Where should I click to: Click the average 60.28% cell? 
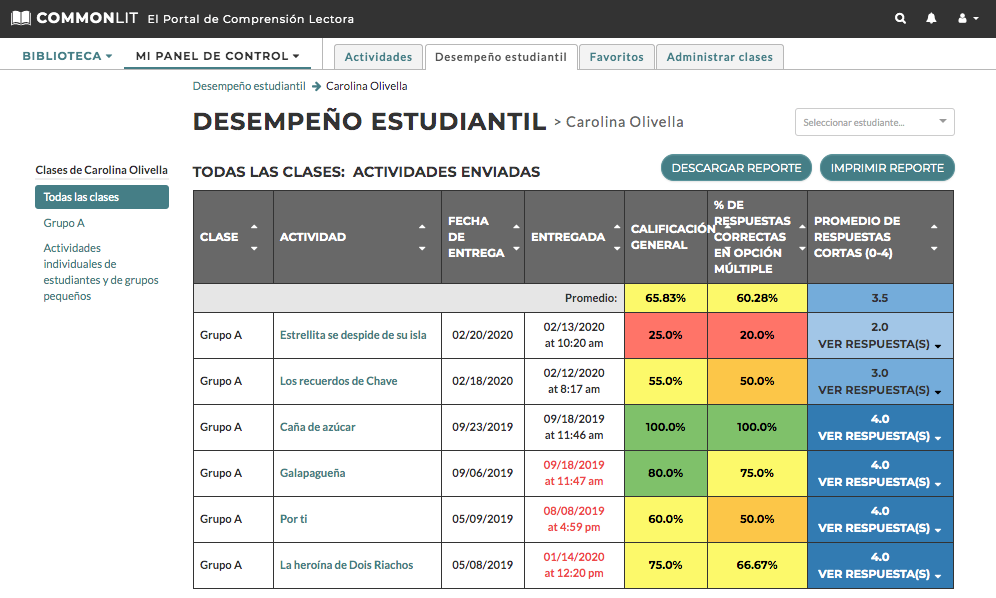pyautogui.click(x=757, y=298)
